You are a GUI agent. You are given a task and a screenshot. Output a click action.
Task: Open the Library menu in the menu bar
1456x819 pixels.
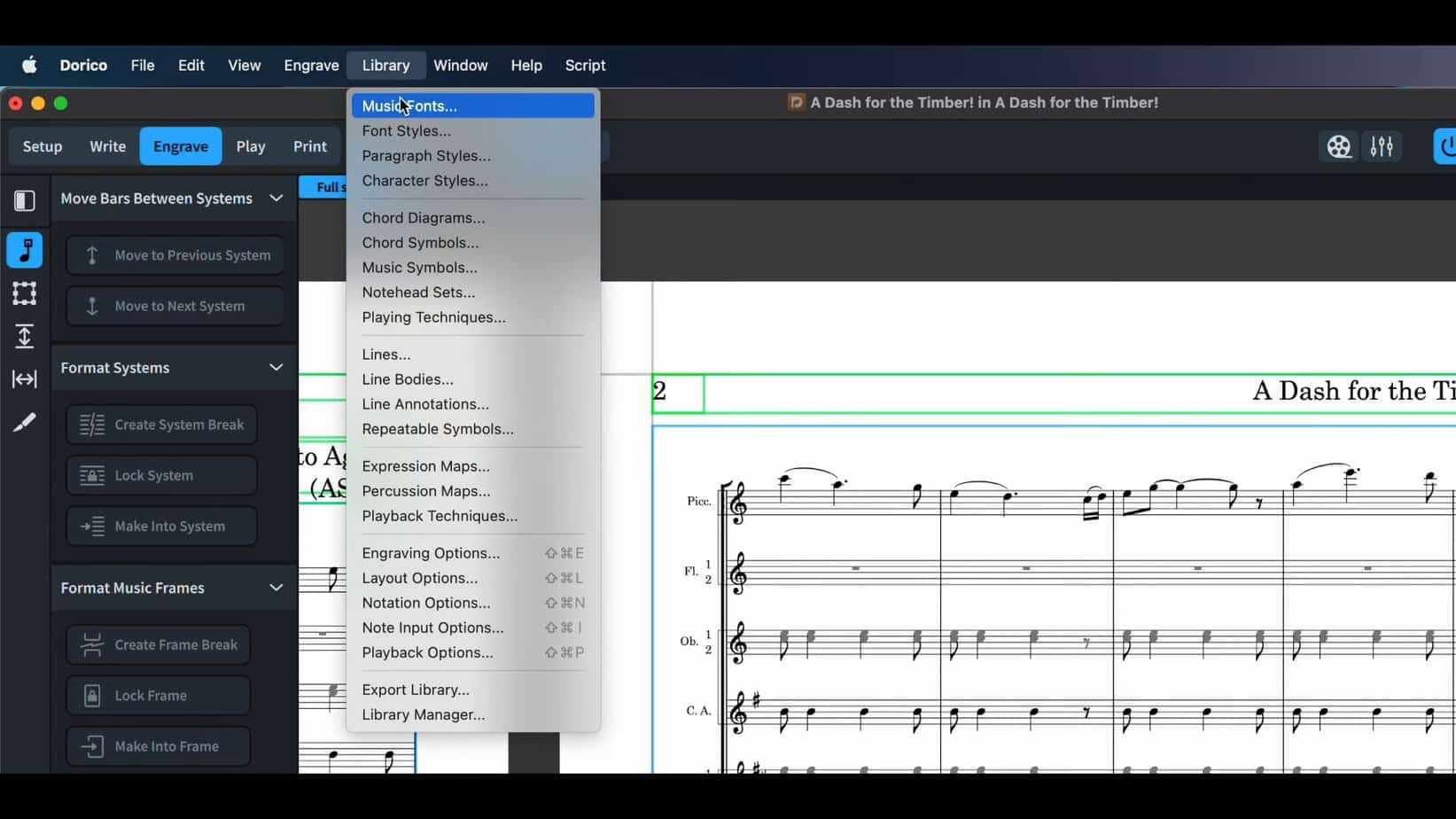385,65
